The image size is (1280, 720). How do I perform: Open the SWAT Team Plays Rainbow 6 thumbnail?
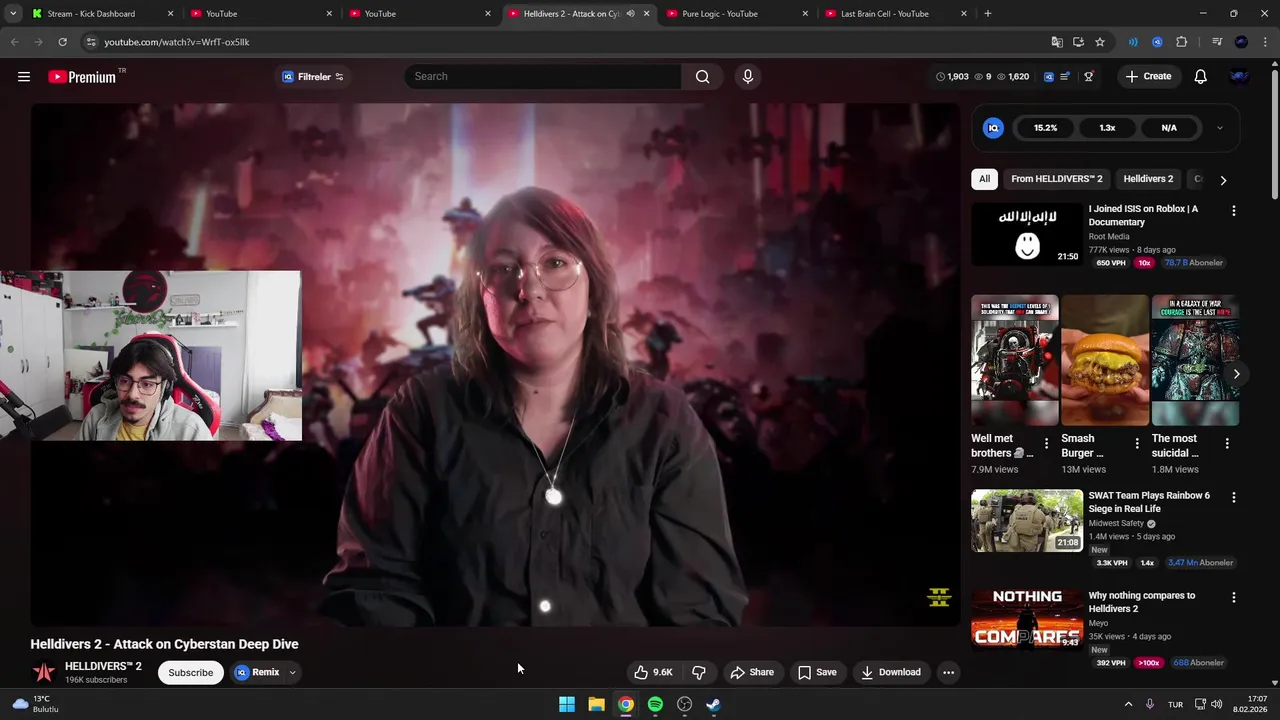point(1026,520)
